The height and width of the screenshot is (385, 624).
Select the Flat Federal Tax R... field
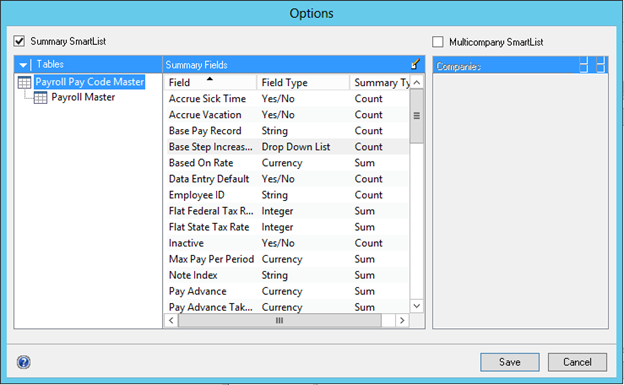coord(211,211)
